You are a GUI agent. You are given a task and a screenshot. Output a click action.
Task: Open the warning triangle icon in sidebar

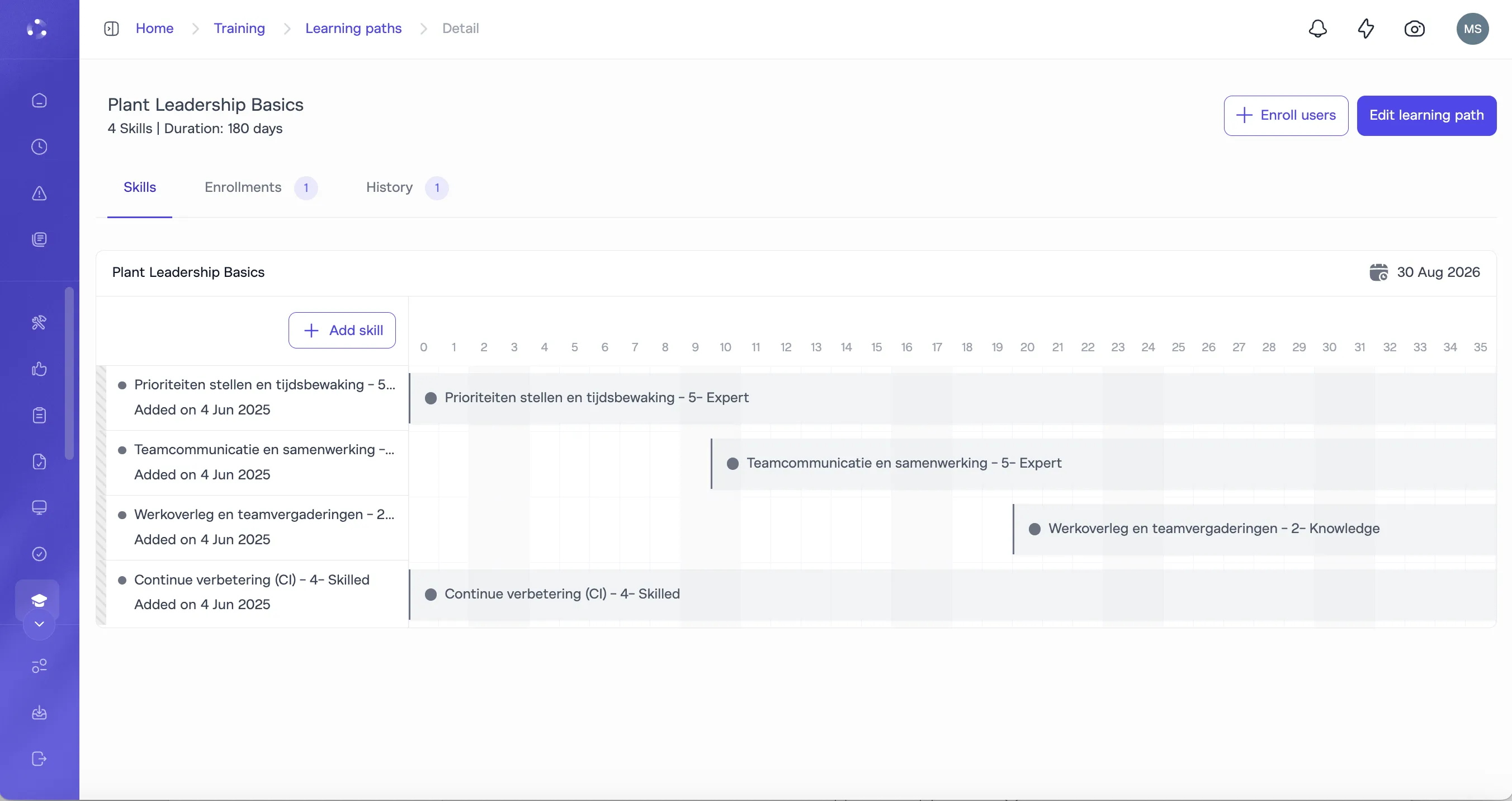click(39, 192)
